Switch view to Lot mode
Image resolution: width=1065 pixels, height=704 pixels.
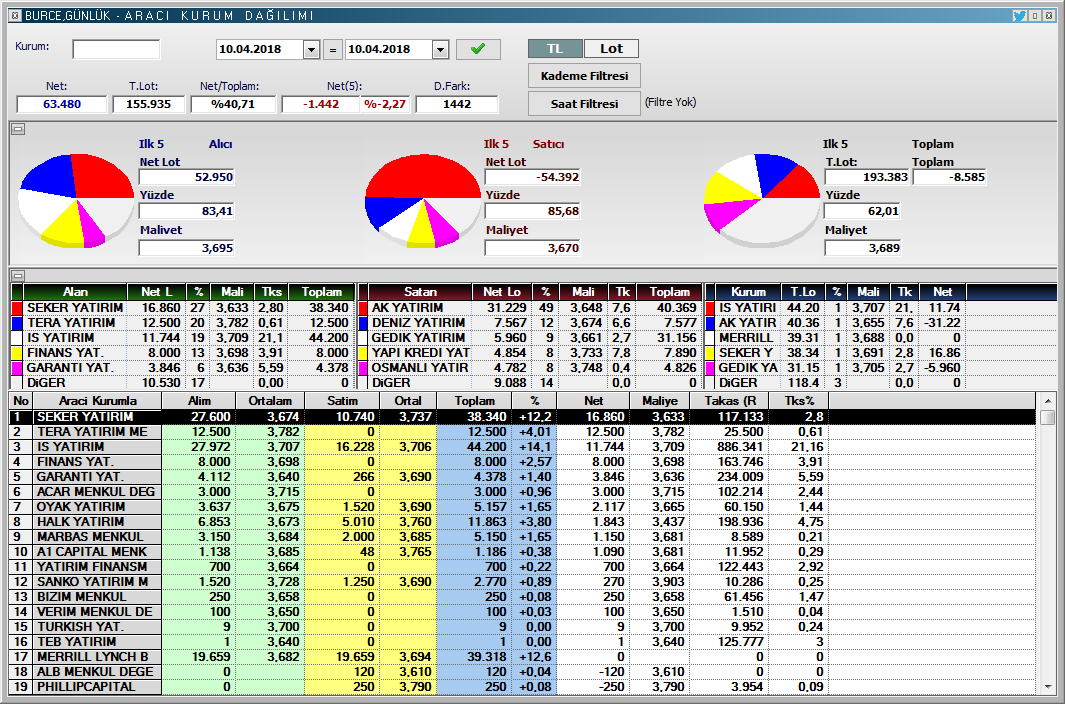[611, 48]
